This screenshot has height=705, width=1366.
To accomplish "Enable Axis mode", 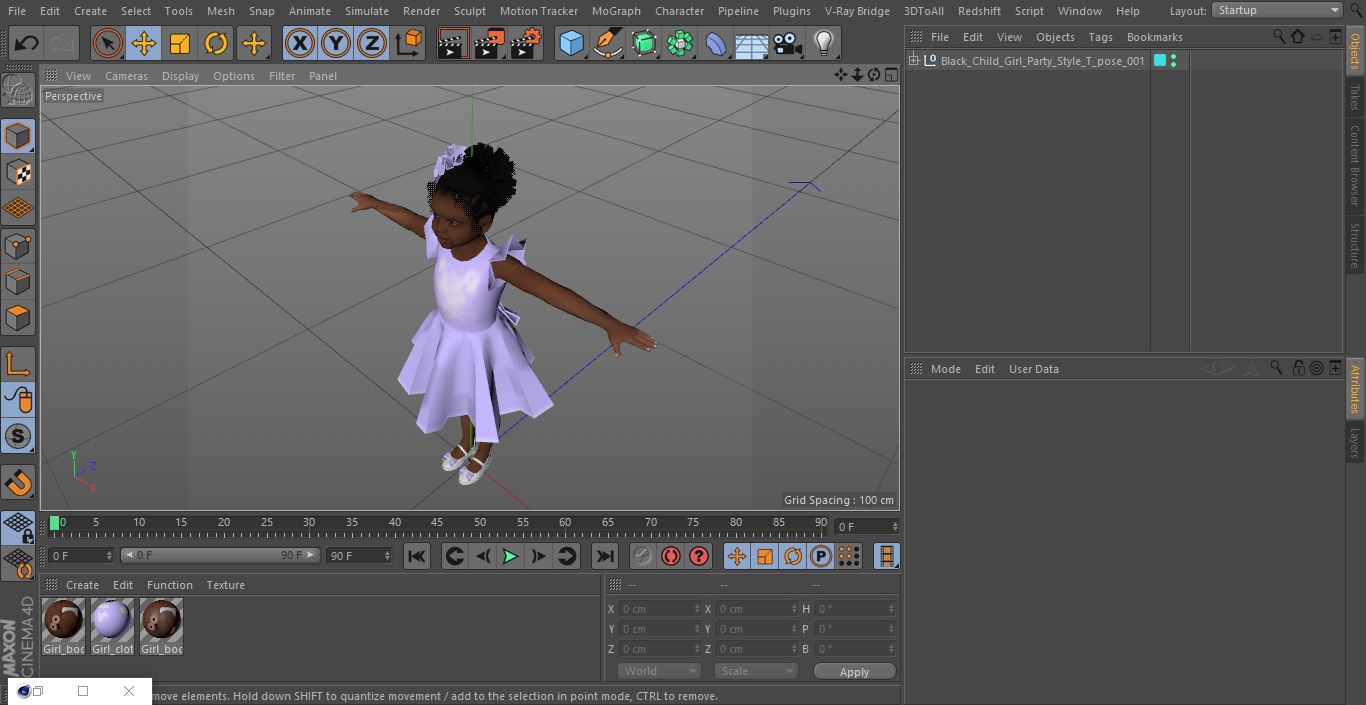I will pos(18,364).
